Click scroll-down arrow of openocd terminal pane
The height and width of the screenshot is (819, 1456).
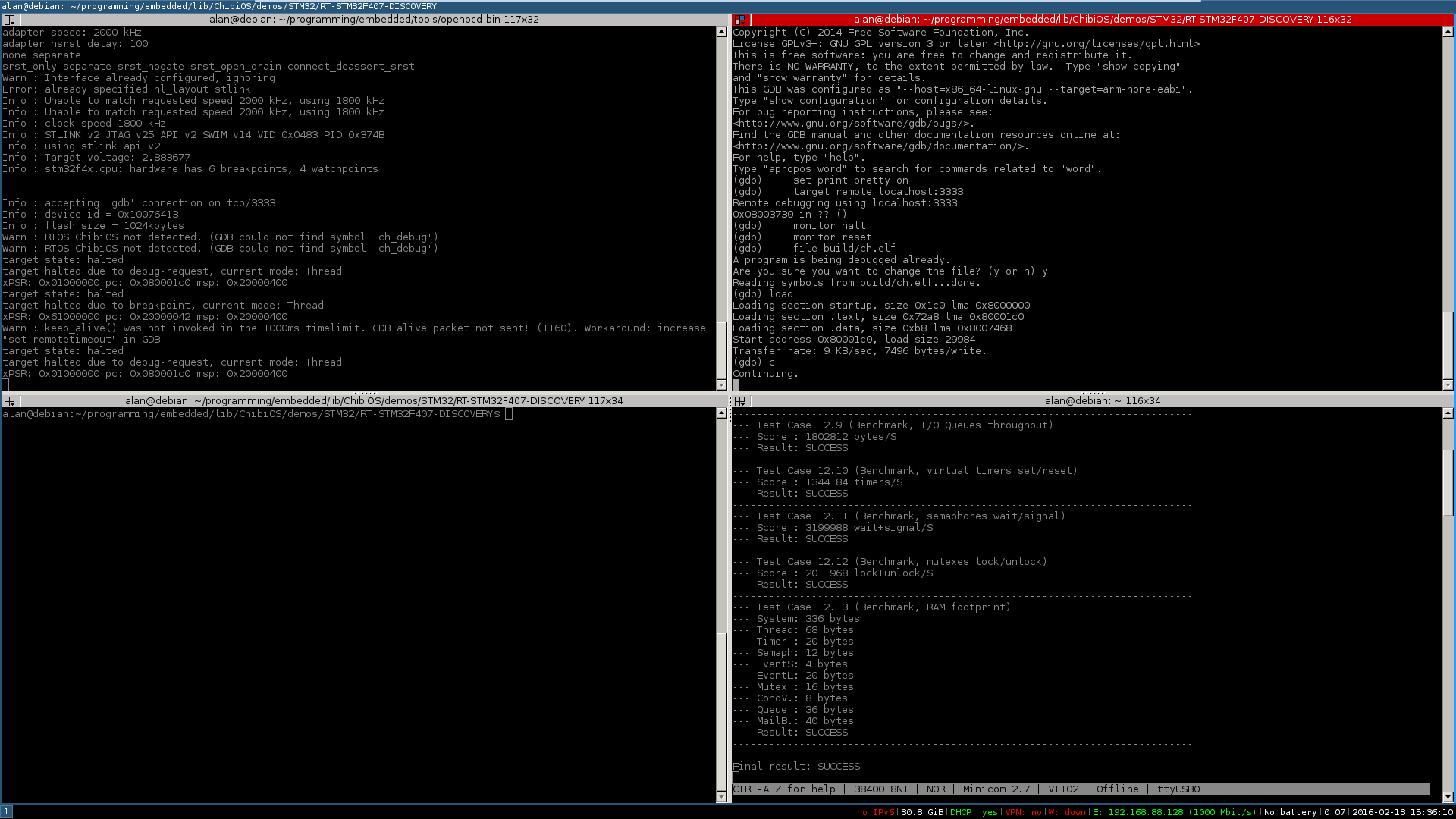coord(721,384)
